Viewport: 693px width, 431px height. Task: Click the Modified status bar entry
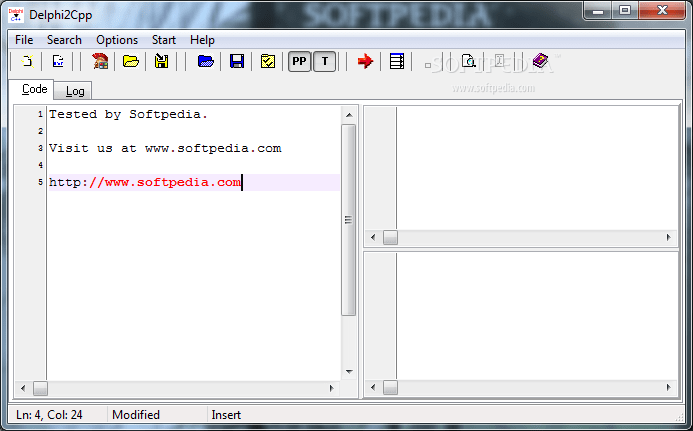pyautogui.click(x=136, y=415)
